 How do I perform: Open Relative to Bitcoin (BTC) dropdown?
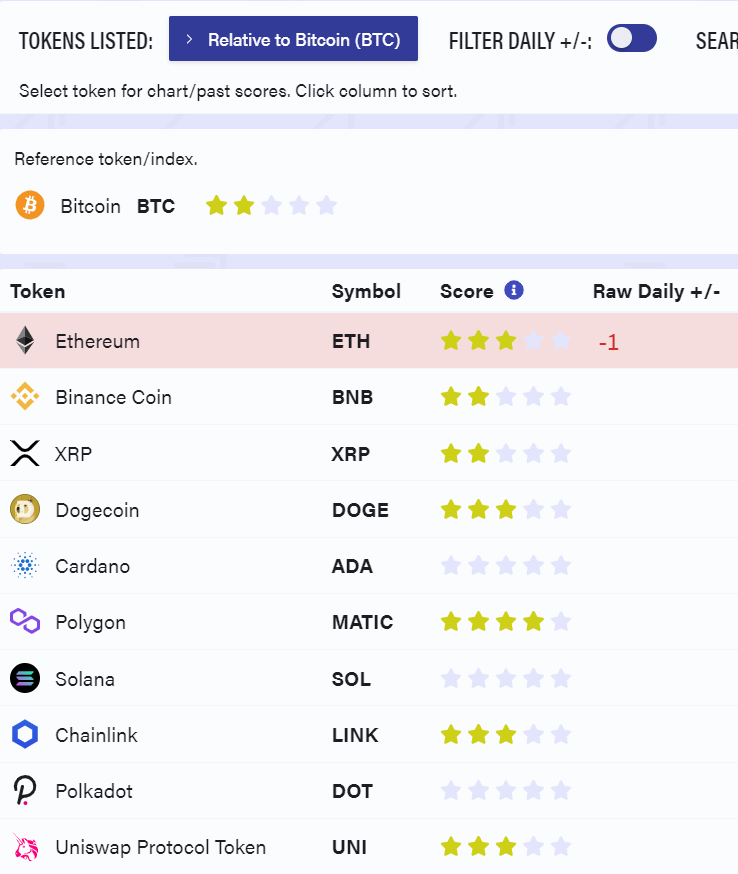(293, 38)
